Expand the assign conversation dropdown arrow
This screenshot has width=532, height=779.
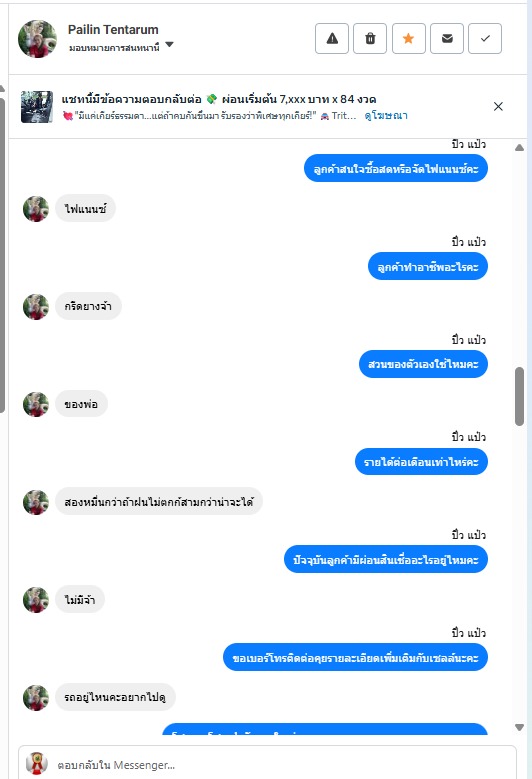tap(169, 45)
